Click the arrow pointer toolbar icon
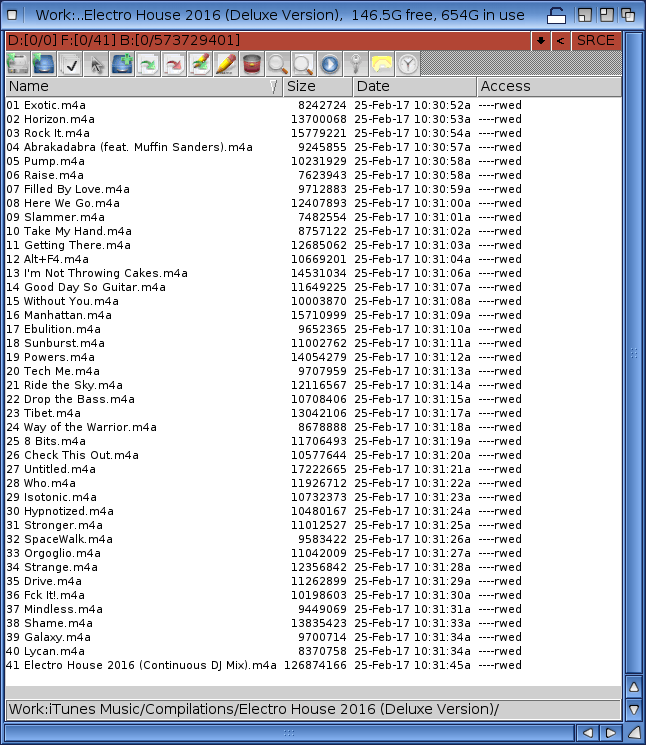Image resolution: width=646 pixels, height=745 pixels. (96, 64)
